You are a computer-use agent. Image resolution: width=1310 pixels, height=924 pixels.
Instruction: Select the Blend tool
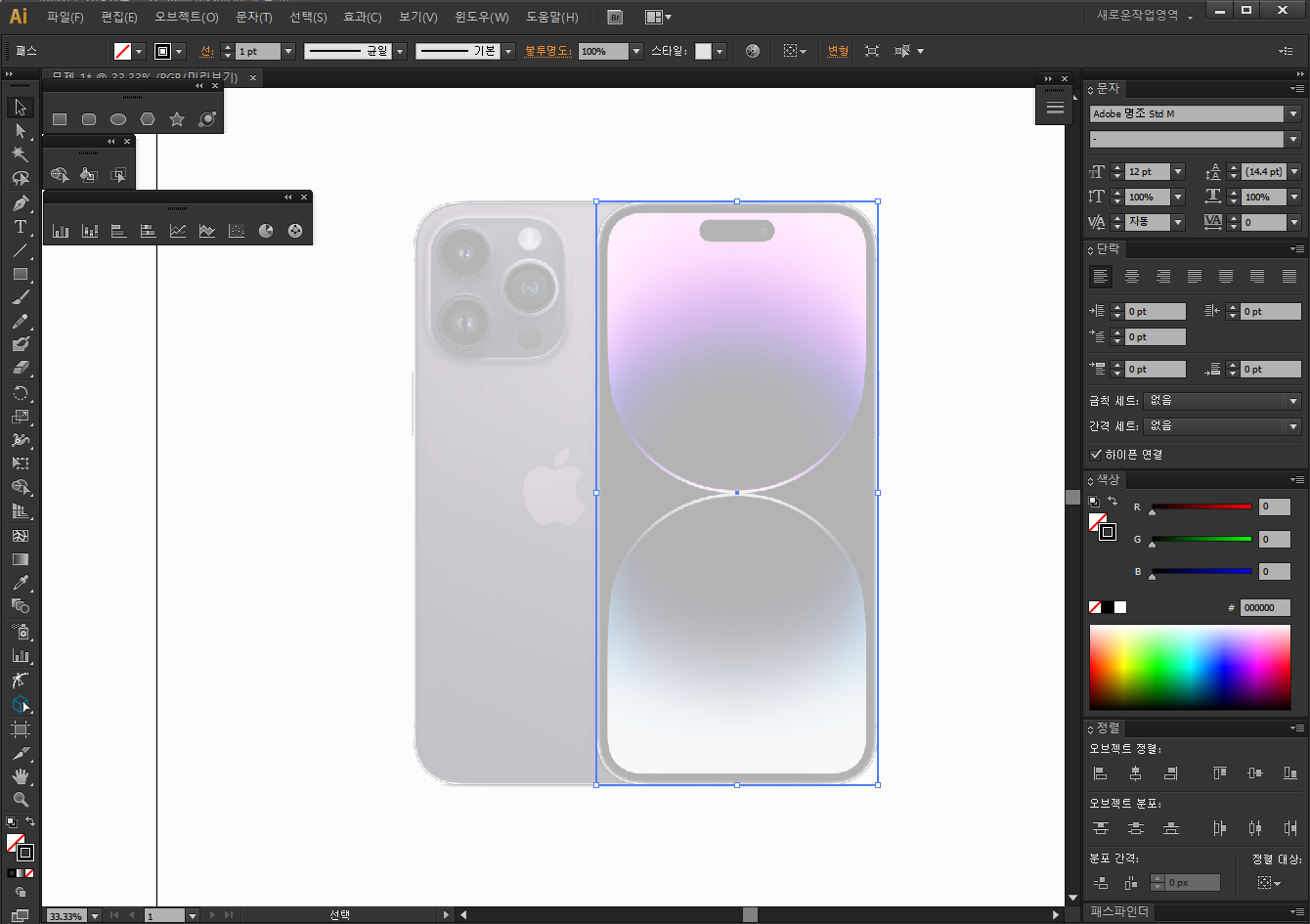tap(21, 606)
